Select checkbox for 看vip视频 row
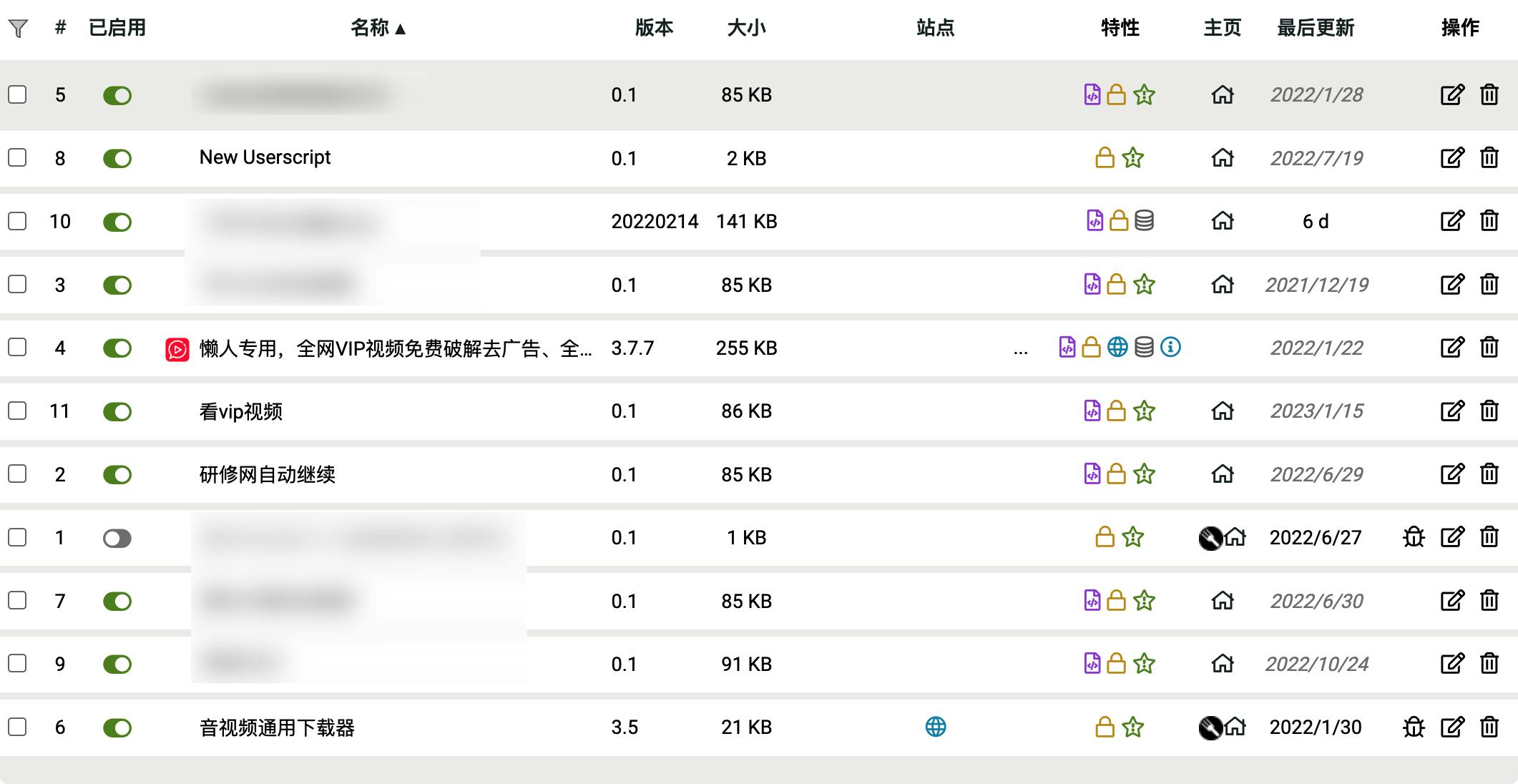The height and width of the screenshot is (784, 1518). pos(18,411)
